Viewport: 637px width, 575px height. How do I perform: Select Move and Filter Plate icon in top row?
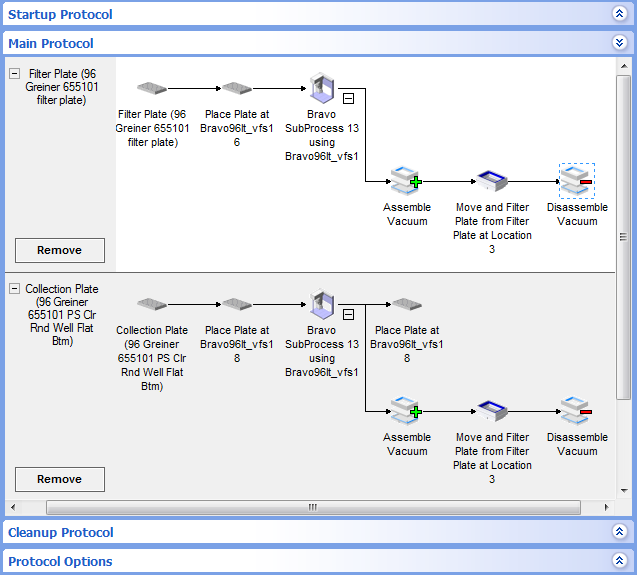pos(492,181)
